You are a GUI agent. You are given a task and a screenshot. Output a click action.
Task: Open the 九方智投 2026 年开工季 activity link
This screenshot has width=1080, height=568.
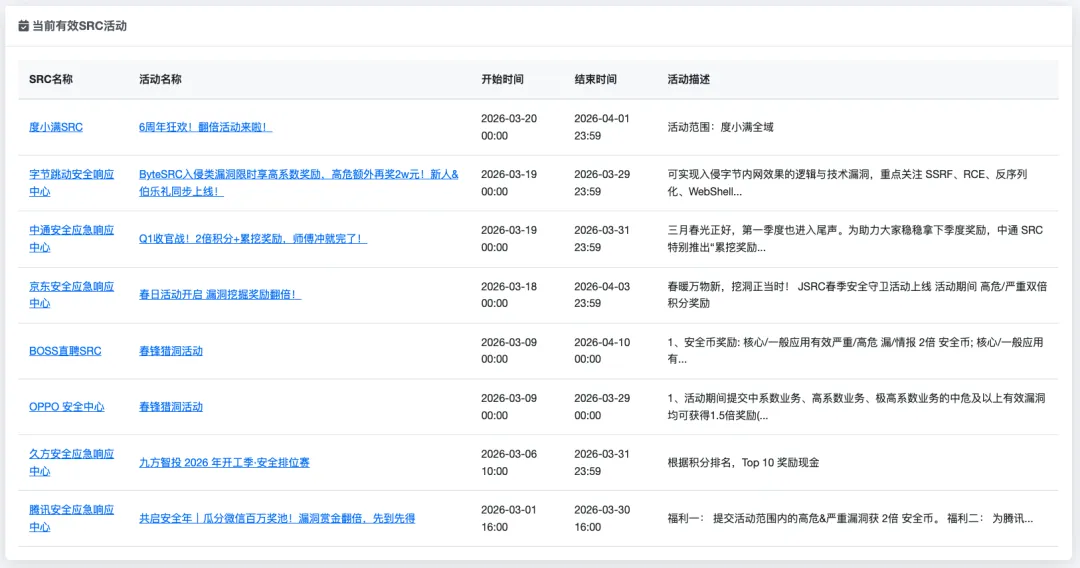[x=225, y=463]
